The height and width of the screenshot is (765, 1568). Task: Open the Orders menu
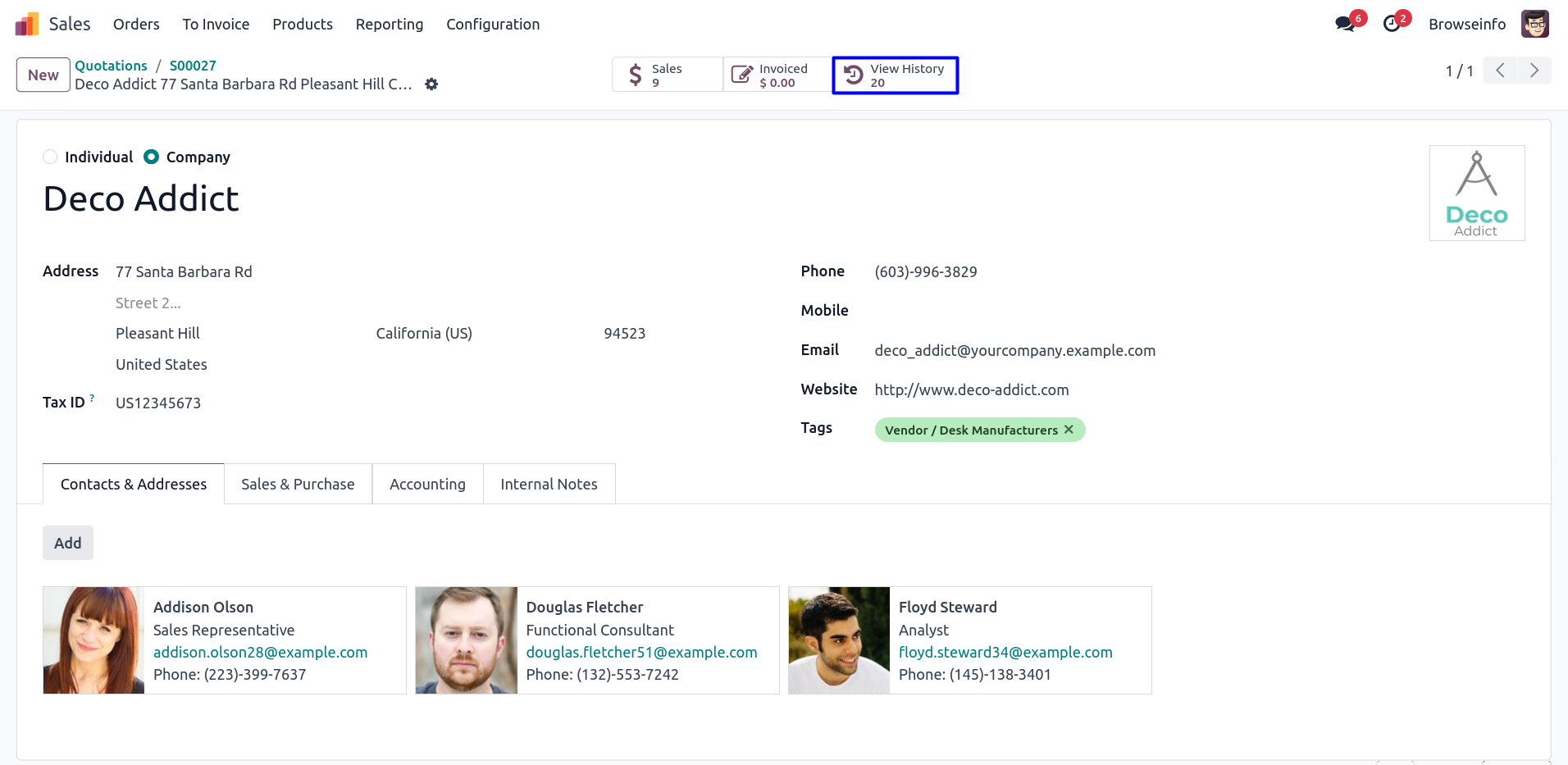point(136,25)
